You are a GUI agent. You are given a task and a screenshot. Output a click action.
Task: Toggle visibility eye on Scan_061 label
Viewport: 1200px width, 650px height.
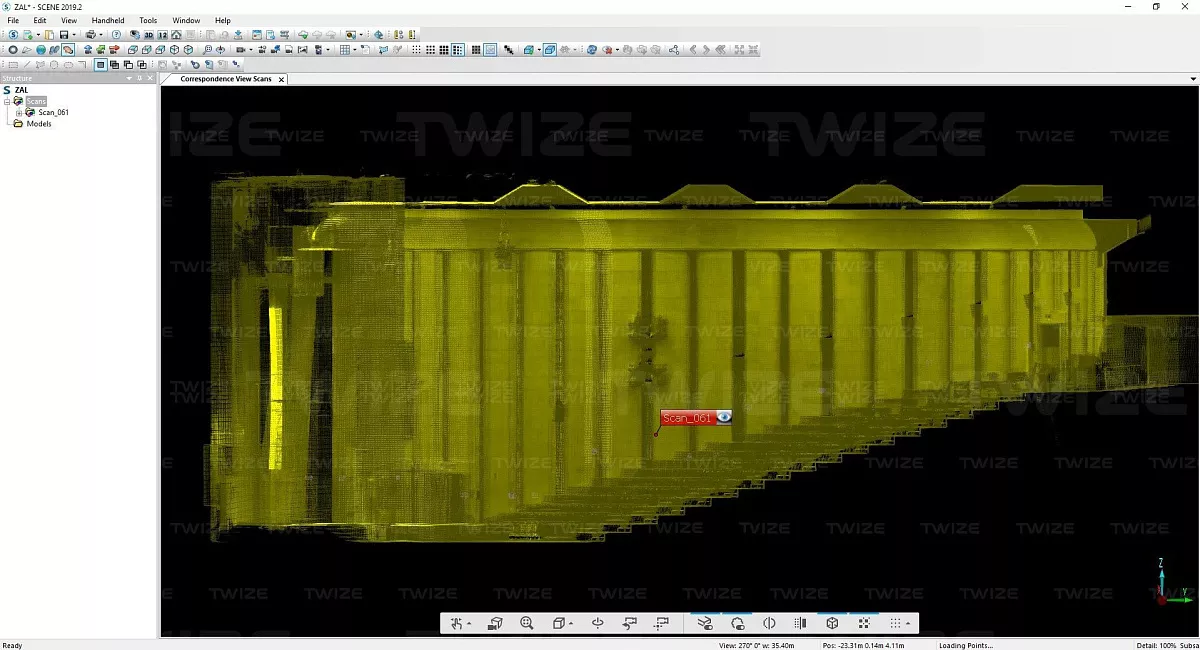click(x=723, y=417)
